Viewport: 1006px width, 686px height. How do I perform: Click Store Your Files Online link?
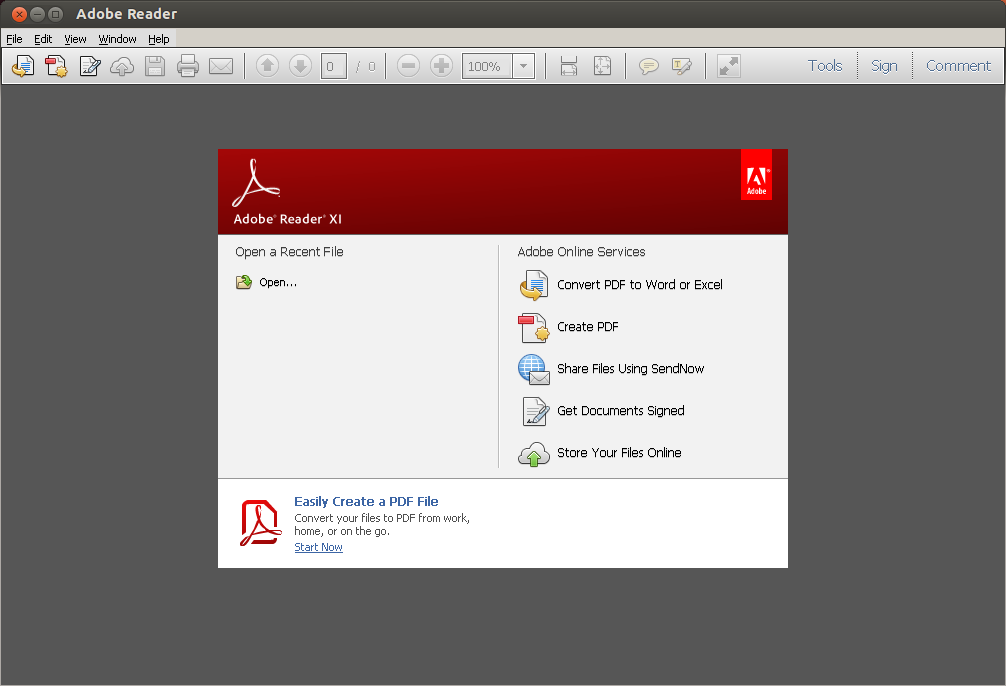coord(619,453)
